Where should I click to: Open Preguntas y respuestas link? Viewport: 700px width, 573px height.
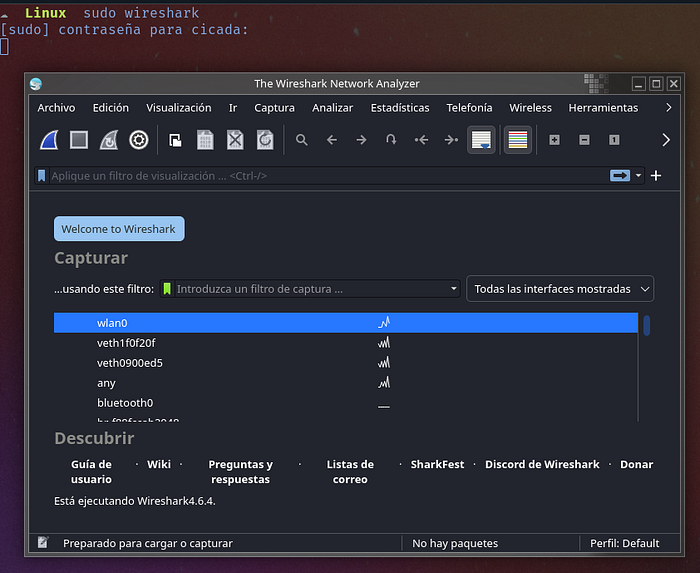tap(241, 472)
